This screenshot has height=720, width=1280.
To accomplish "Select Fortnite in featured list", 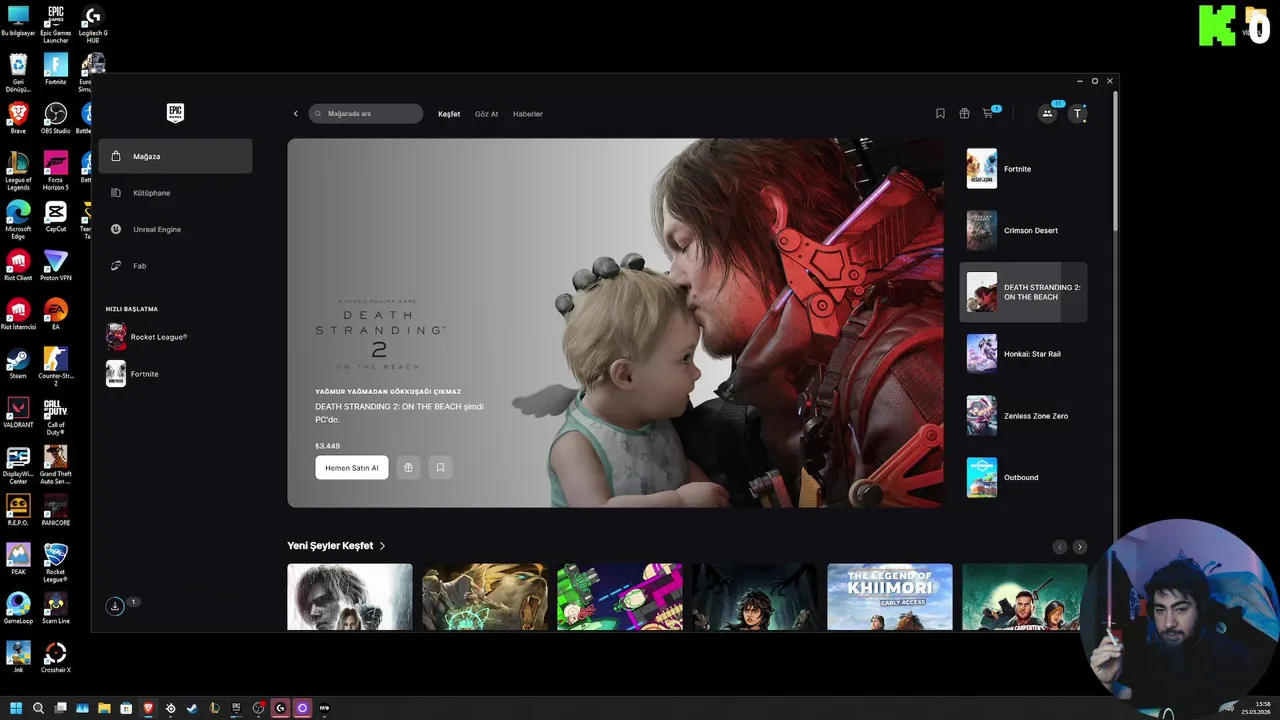I will 1023,169.
